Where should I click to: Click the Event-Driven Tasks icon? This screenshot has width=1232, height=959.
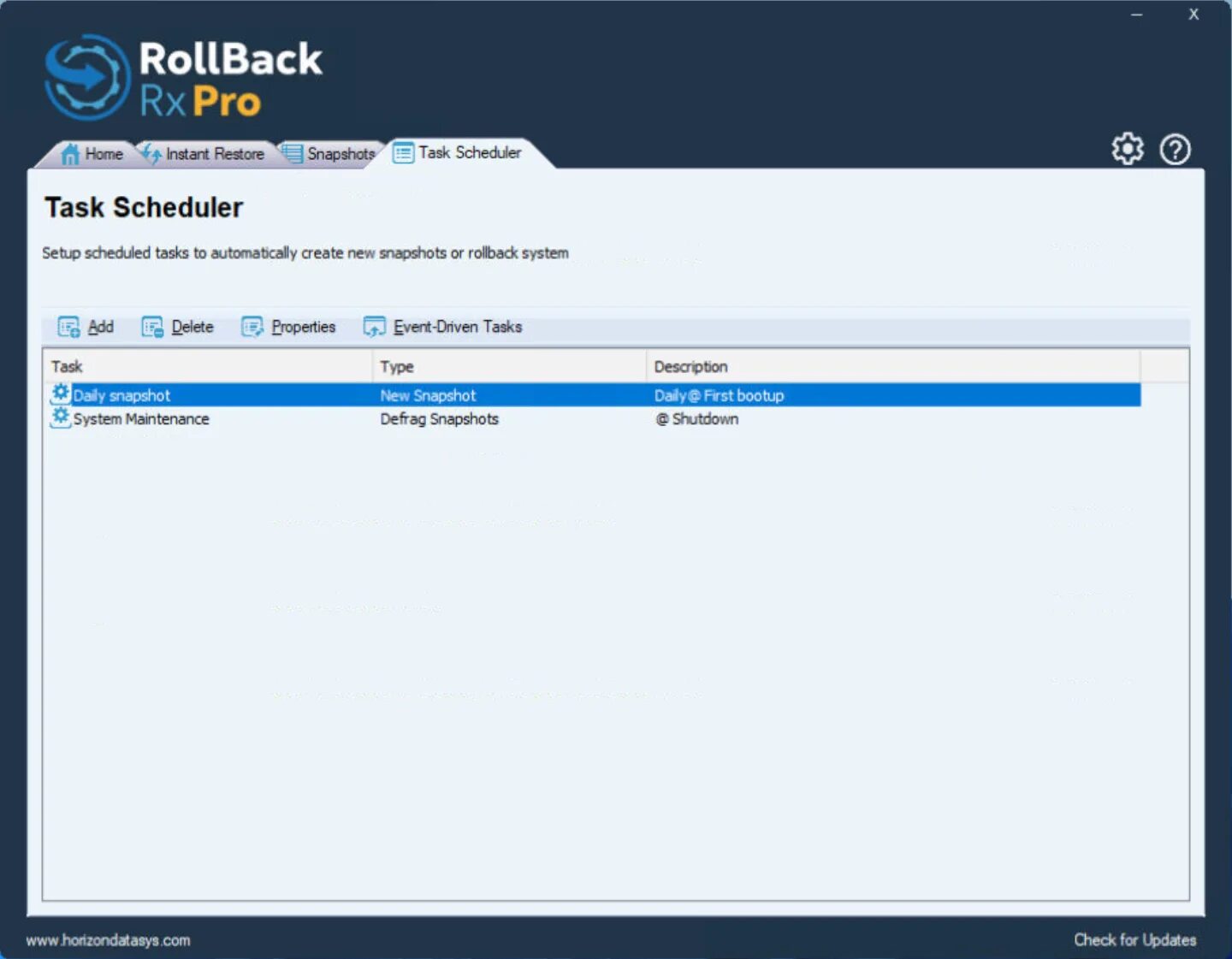click(375, 327)
